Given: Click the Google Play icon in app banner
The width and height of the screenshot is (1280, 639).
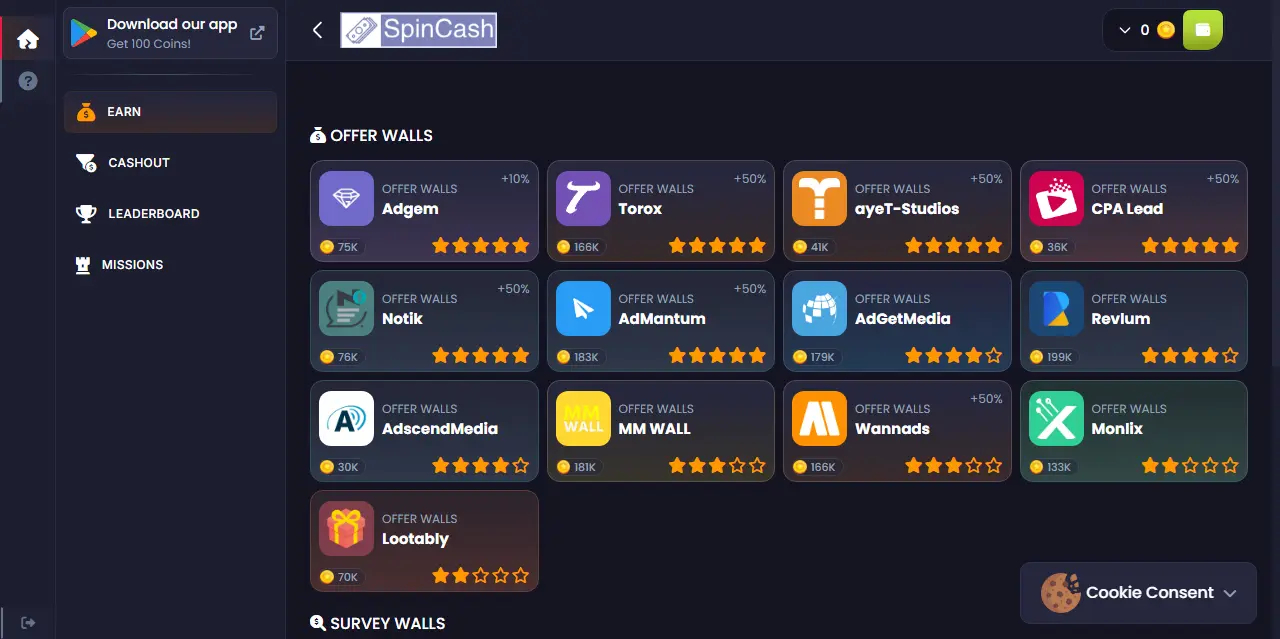Looking at the screenshot, I should [x=84, y=33].
